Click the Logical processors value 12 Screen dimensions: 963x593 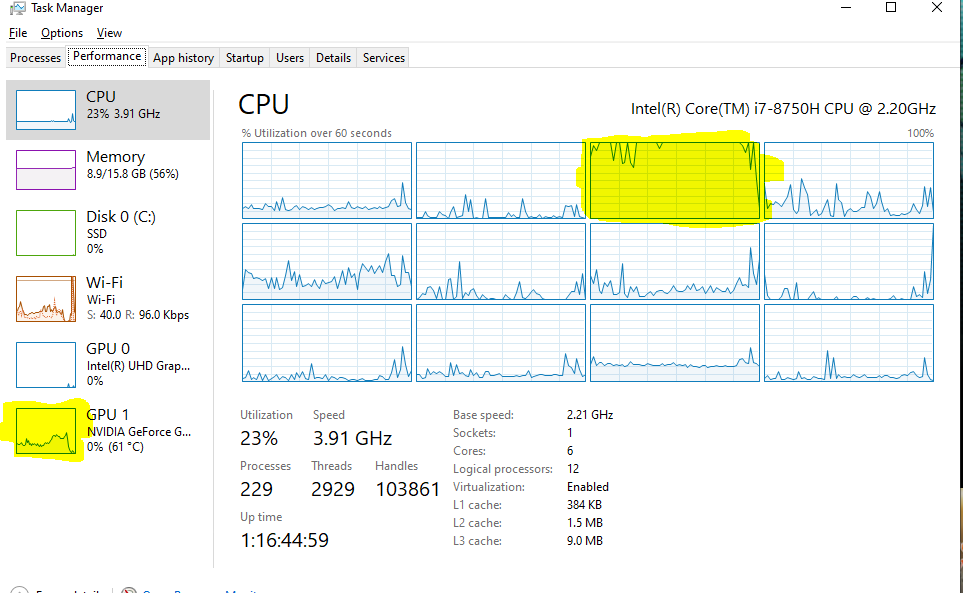coord(573,469)
